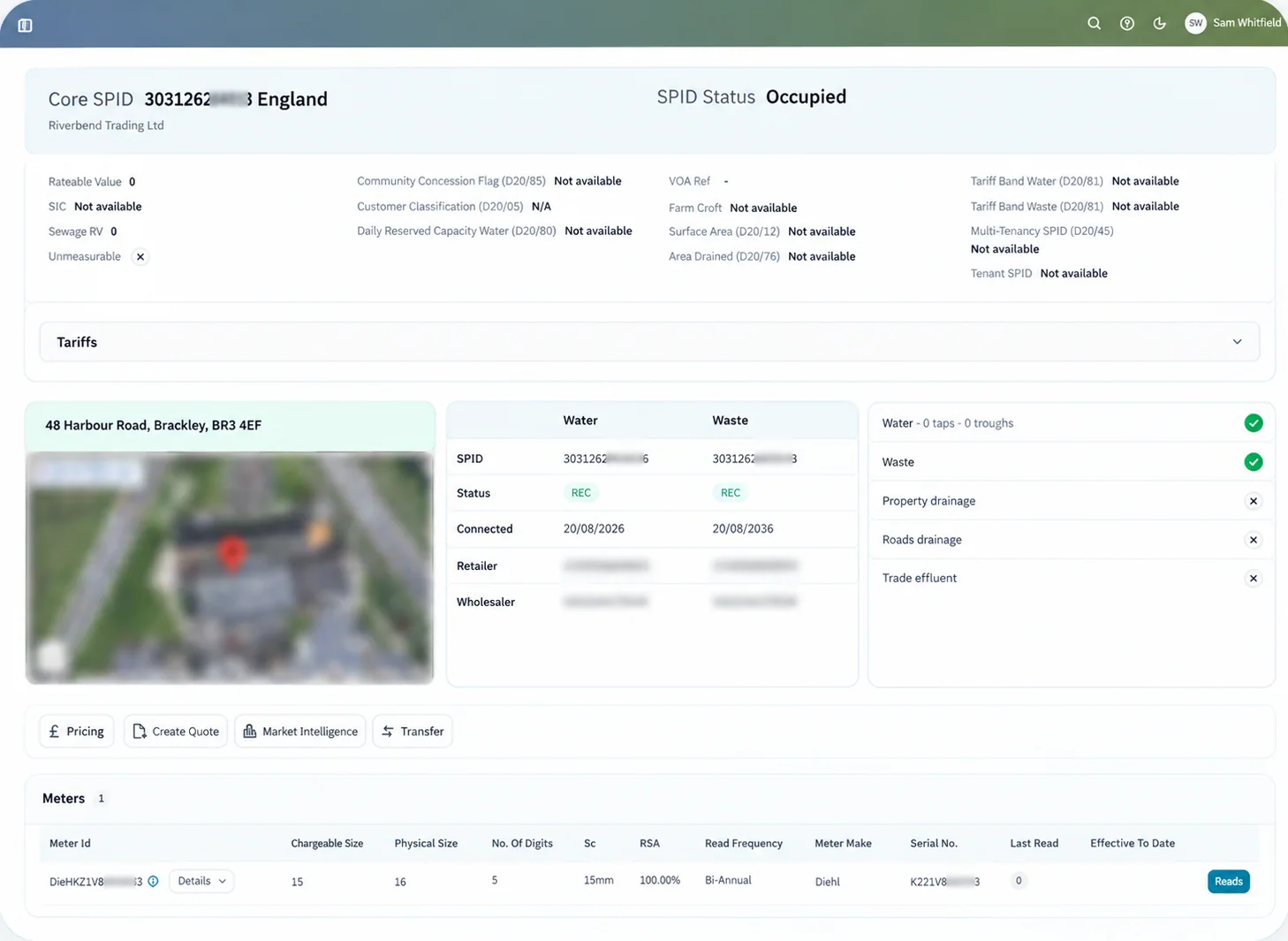Screen dimensions: 1288x941
Task: Click the arrows icon on Transfer
Action: click(388, 732)
